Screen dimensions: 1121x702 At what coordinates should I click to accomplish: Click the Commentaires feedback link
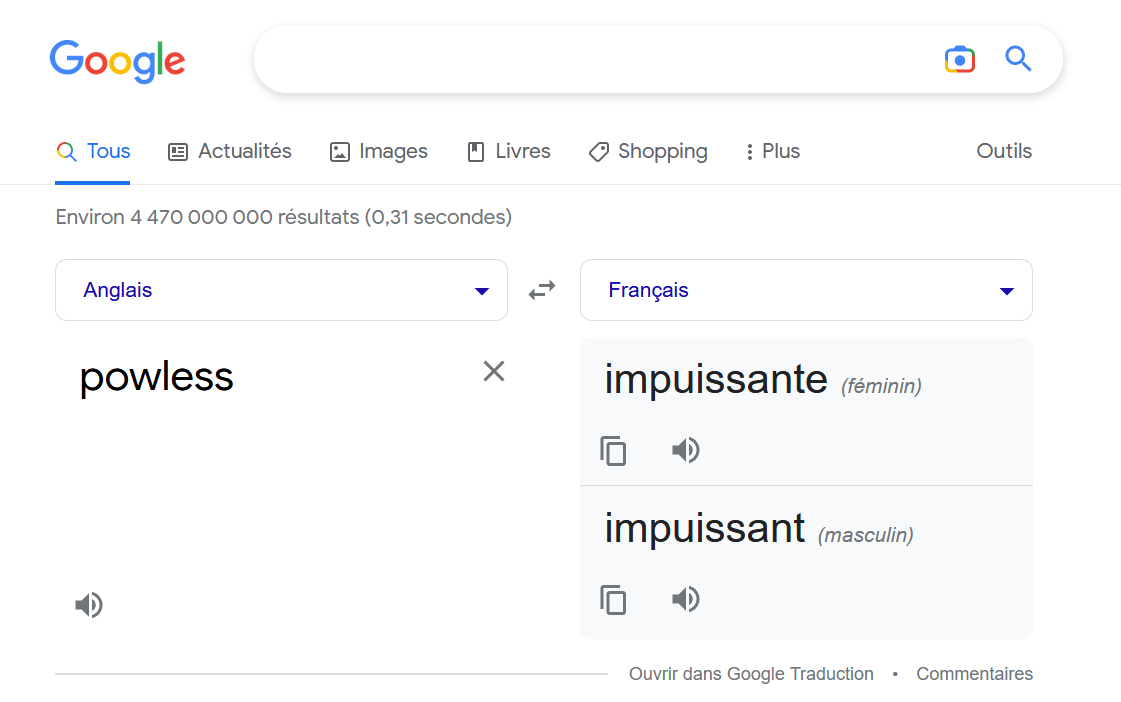point(974,674)
